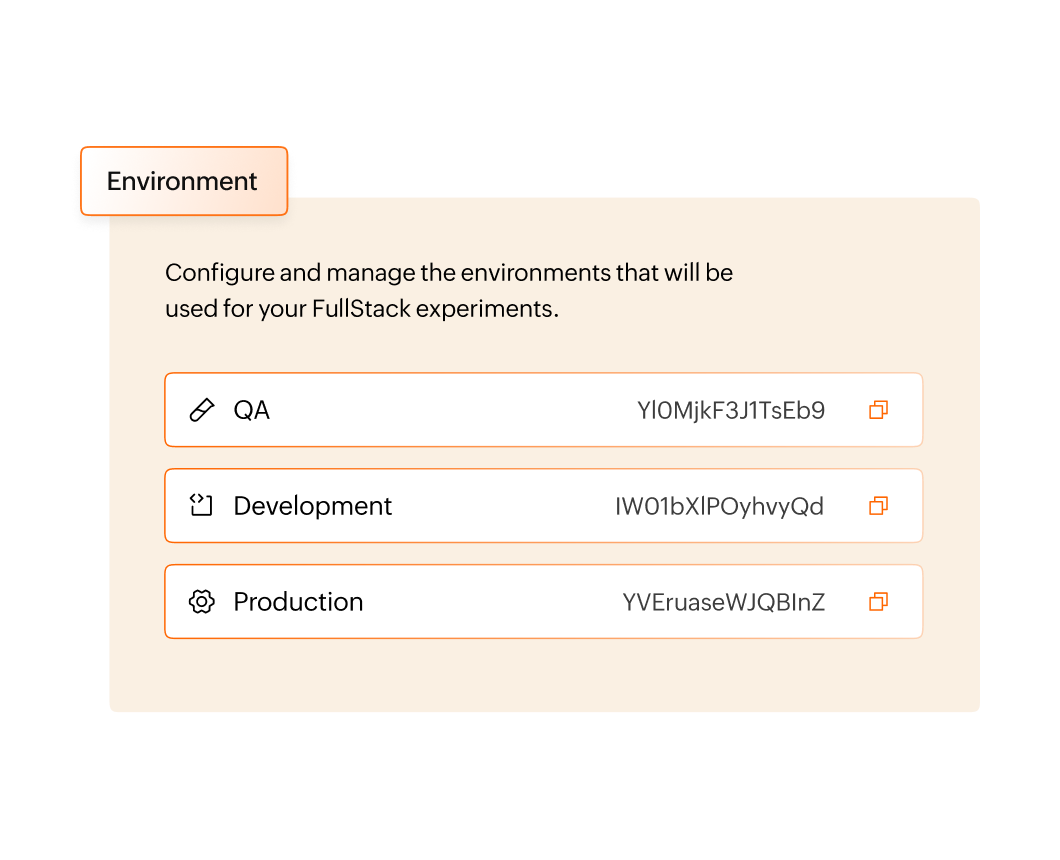The image size is (1060, 860).
Task: Click the word "FullStack" in the description
Action: (361, 308)
